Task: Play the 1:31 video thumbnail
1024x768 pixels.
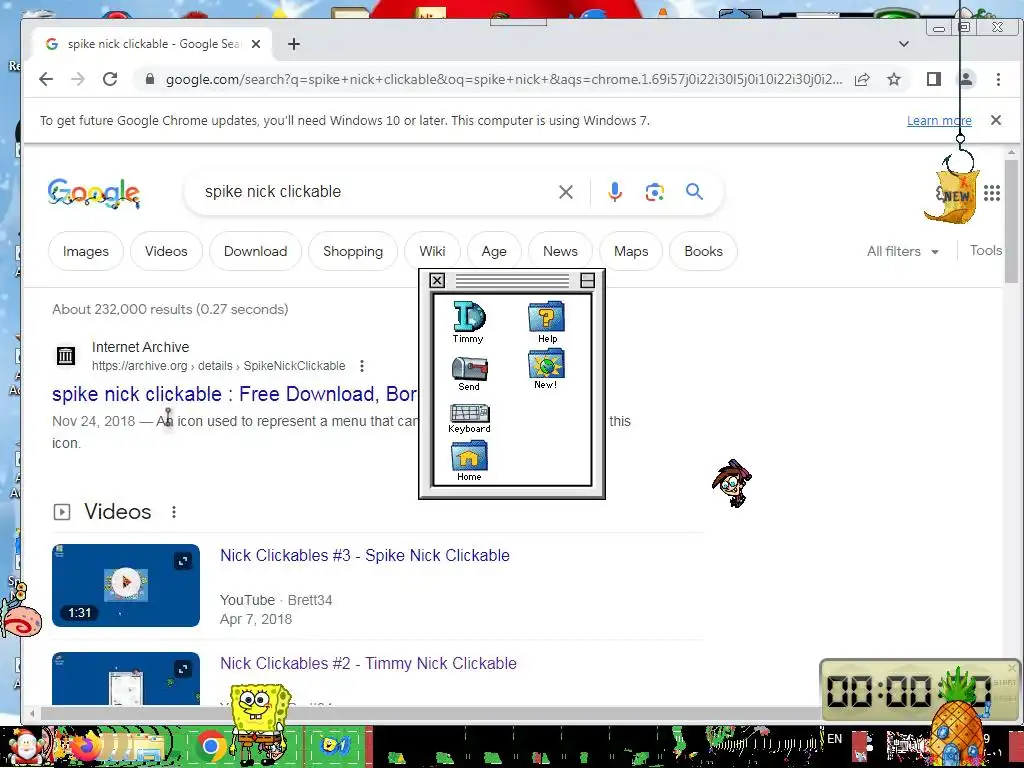Action: pyautogui.click(x=126, y=585)
